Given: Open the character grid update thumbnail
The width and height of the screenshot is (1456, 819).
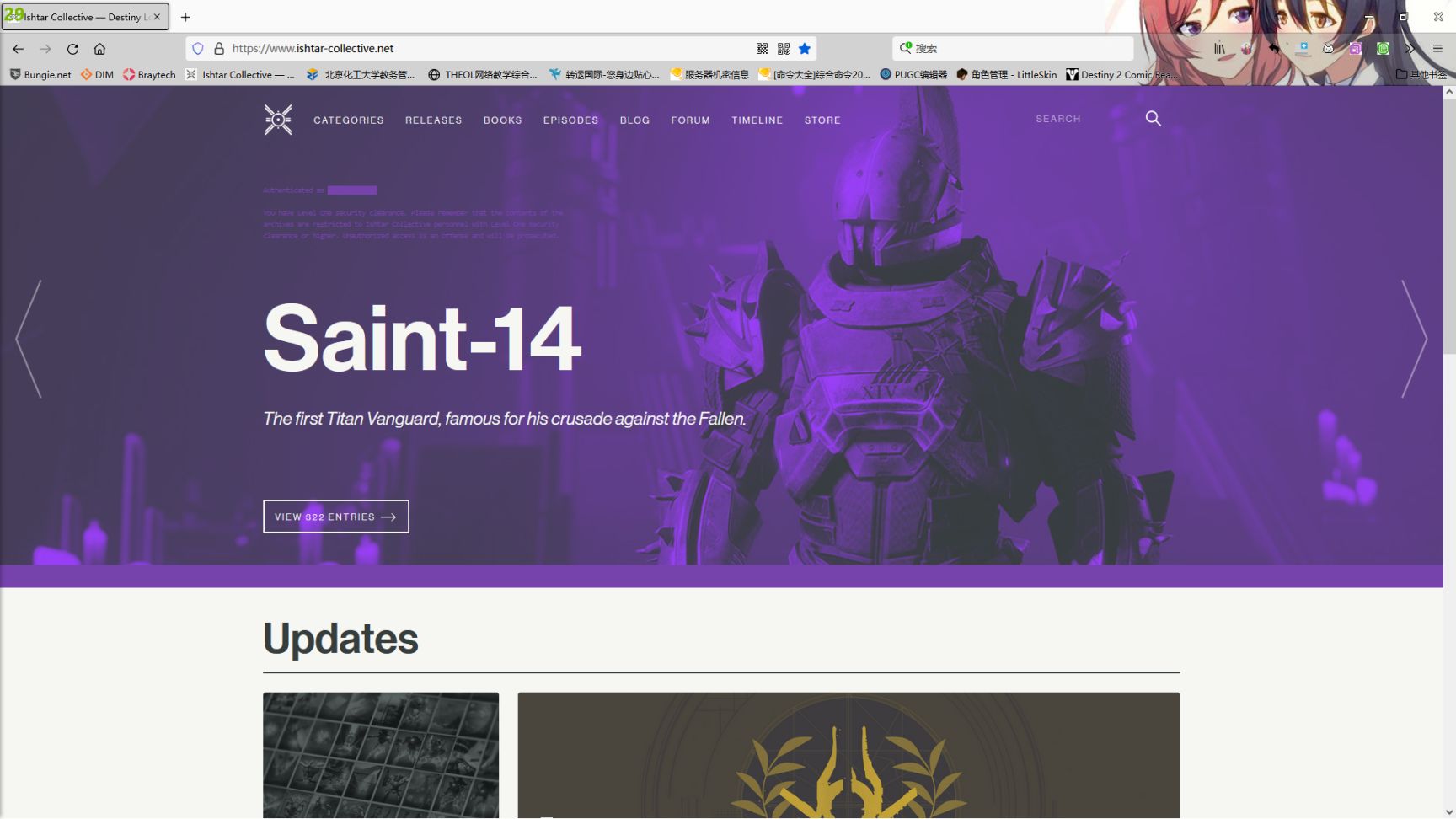Looking at the screenshot, I should (381, 755).
